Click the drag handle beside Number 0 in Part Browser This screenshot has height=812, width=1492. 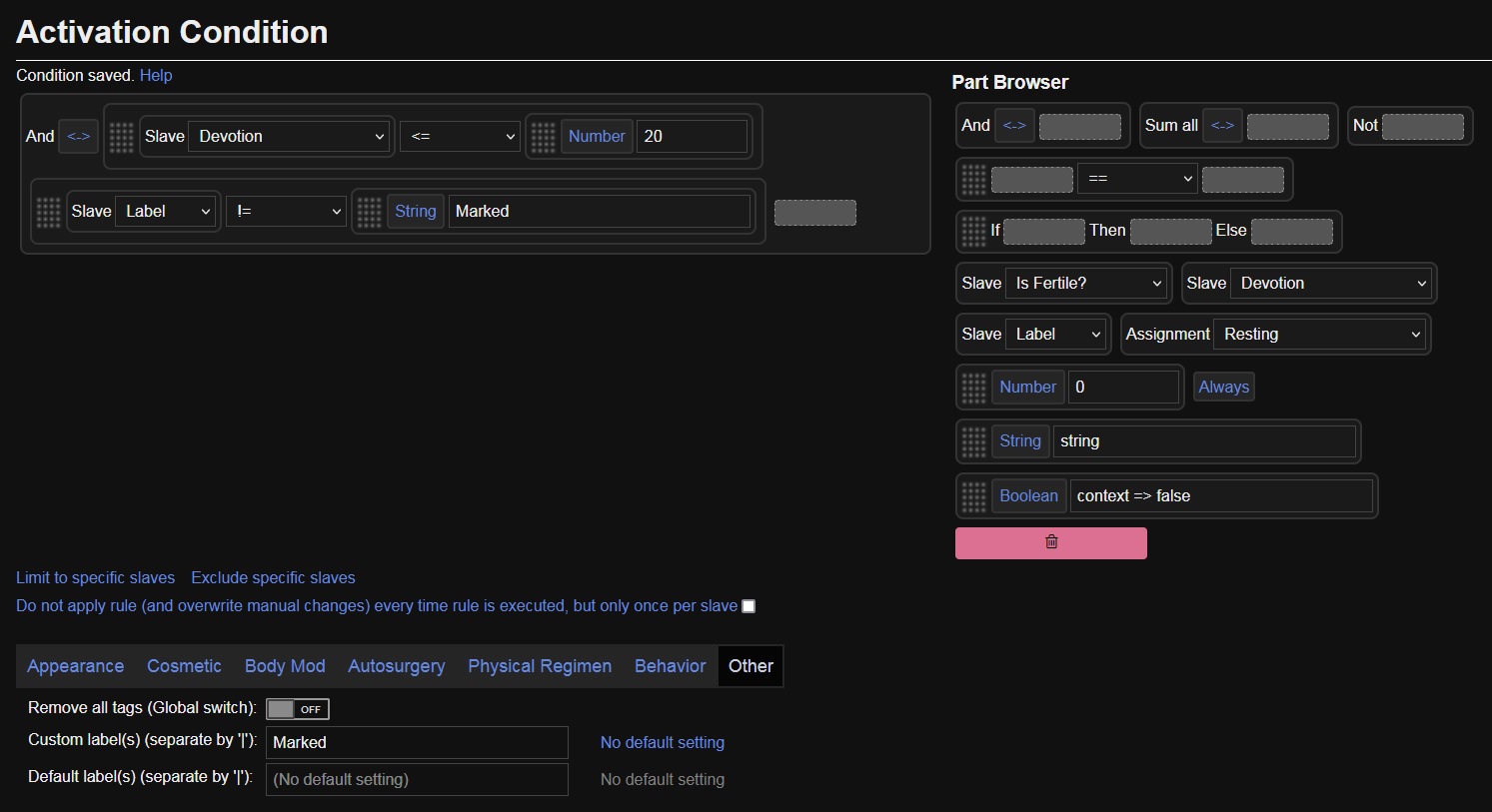tap(972, 388)
